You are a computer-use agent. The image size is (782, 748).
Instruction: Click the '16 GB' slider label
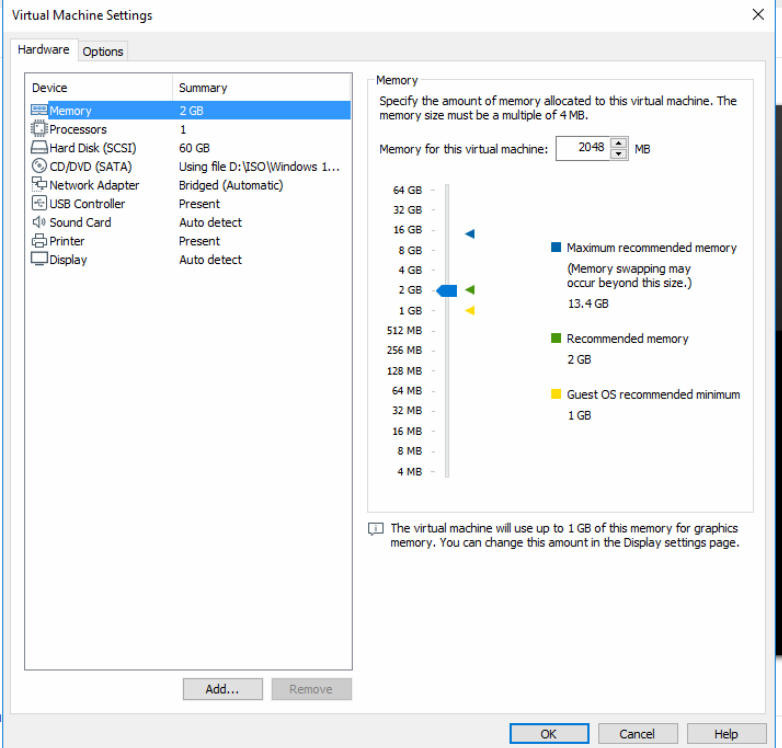pos(407,230)
